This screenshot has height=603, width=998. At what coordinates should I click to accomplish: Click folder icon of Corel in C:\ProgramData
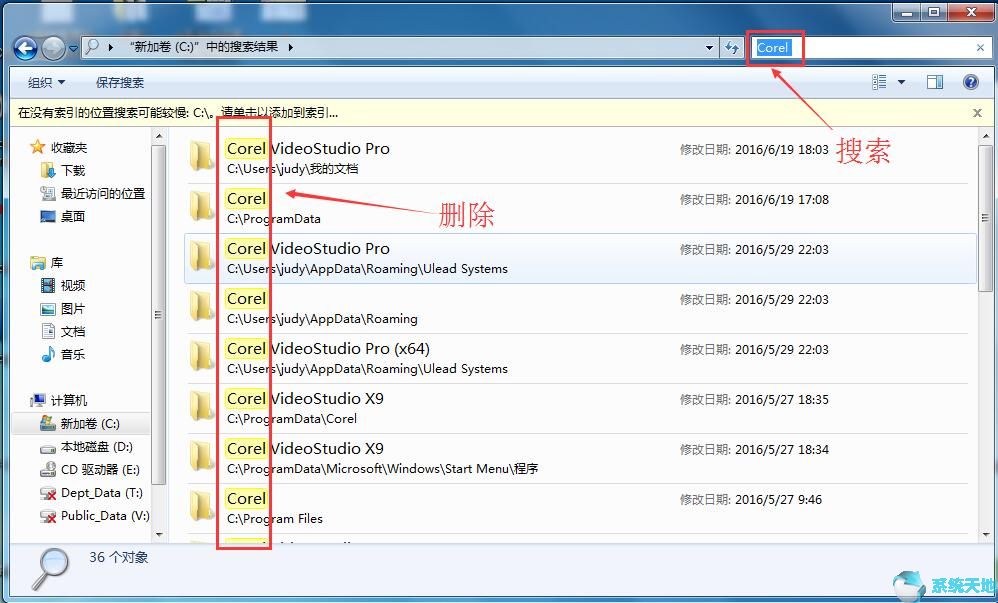tap(201, 206)
